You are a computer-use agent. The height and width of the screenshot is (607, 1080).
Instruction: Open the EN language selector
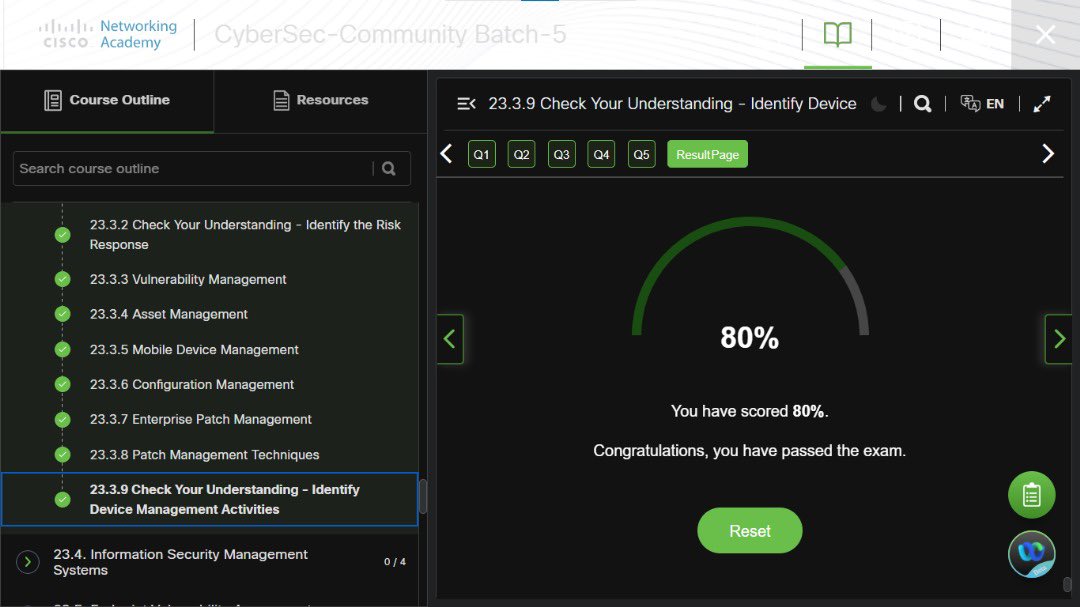click(x=995, y=104)
